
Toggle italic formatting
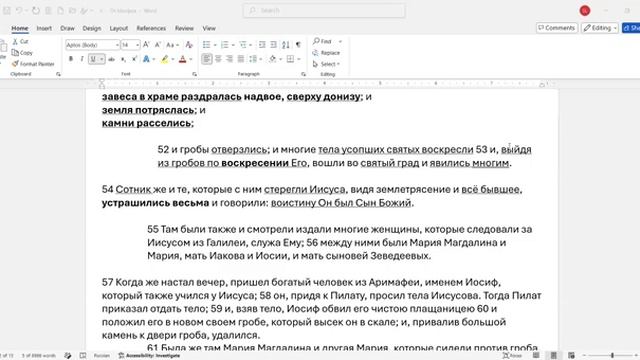82,59
